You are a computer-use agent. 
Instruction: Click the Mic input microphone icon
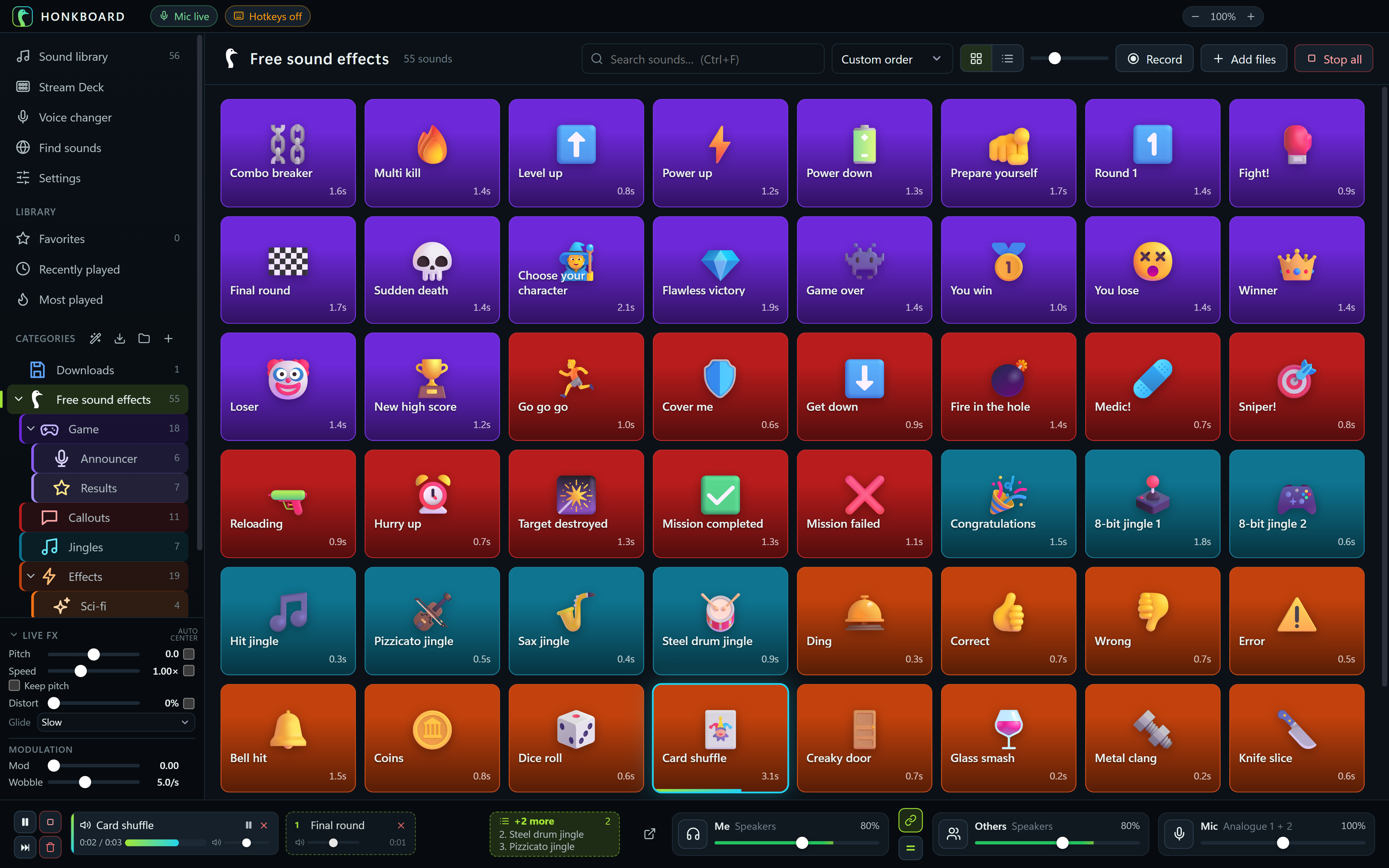(1179, 834)
